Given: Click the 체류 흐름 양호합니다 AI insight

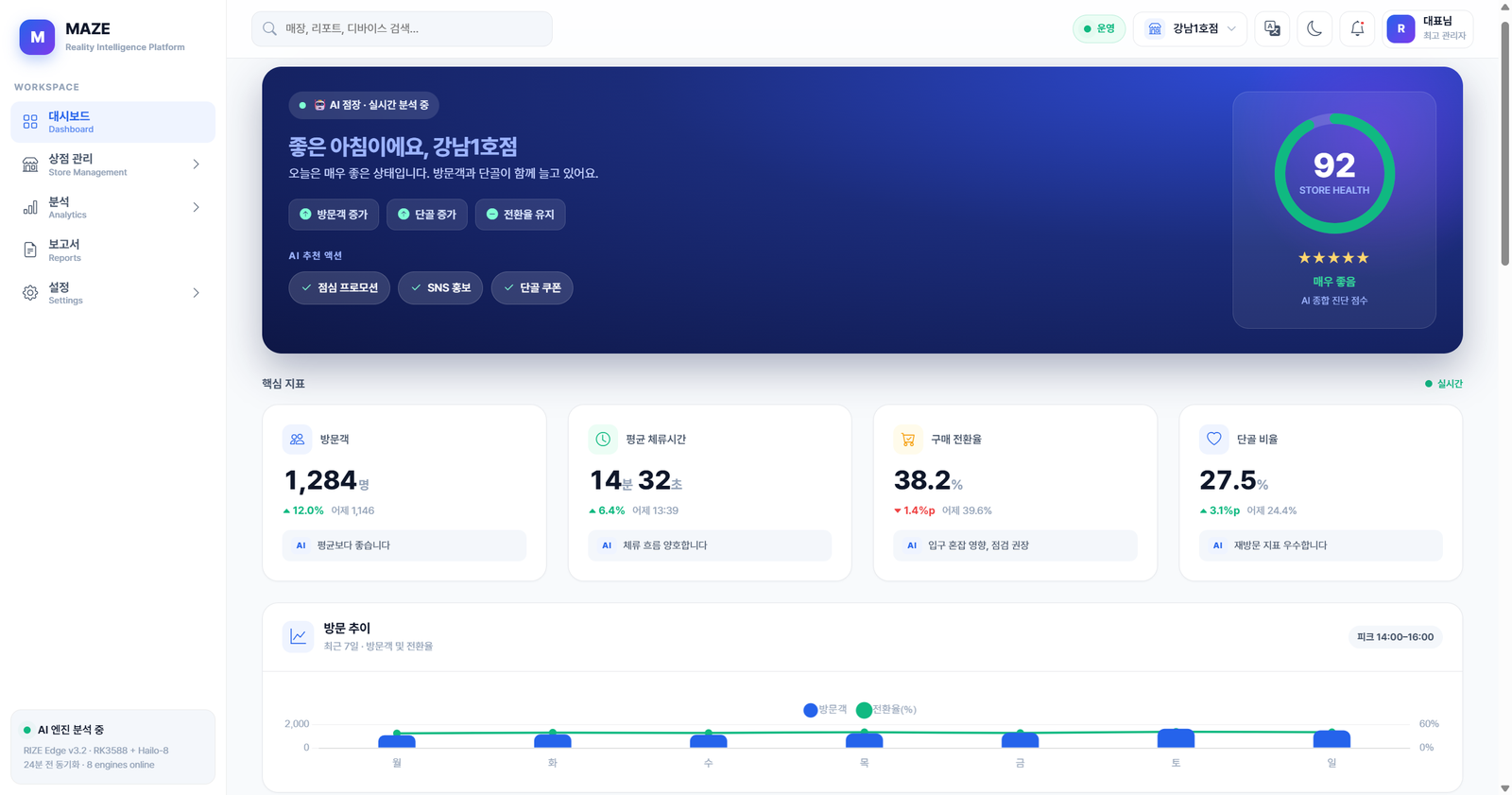Looking at the screenshot, I should click(x=710, y=545).
